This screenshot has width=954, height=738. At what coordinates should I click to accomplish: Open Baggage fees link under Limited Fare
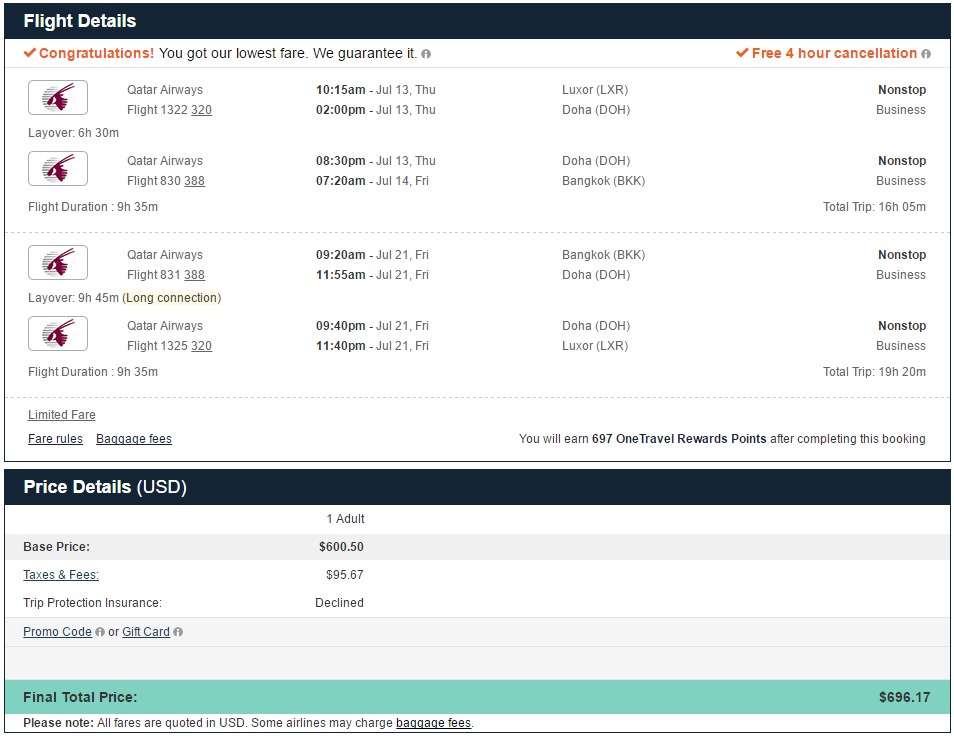134,439
